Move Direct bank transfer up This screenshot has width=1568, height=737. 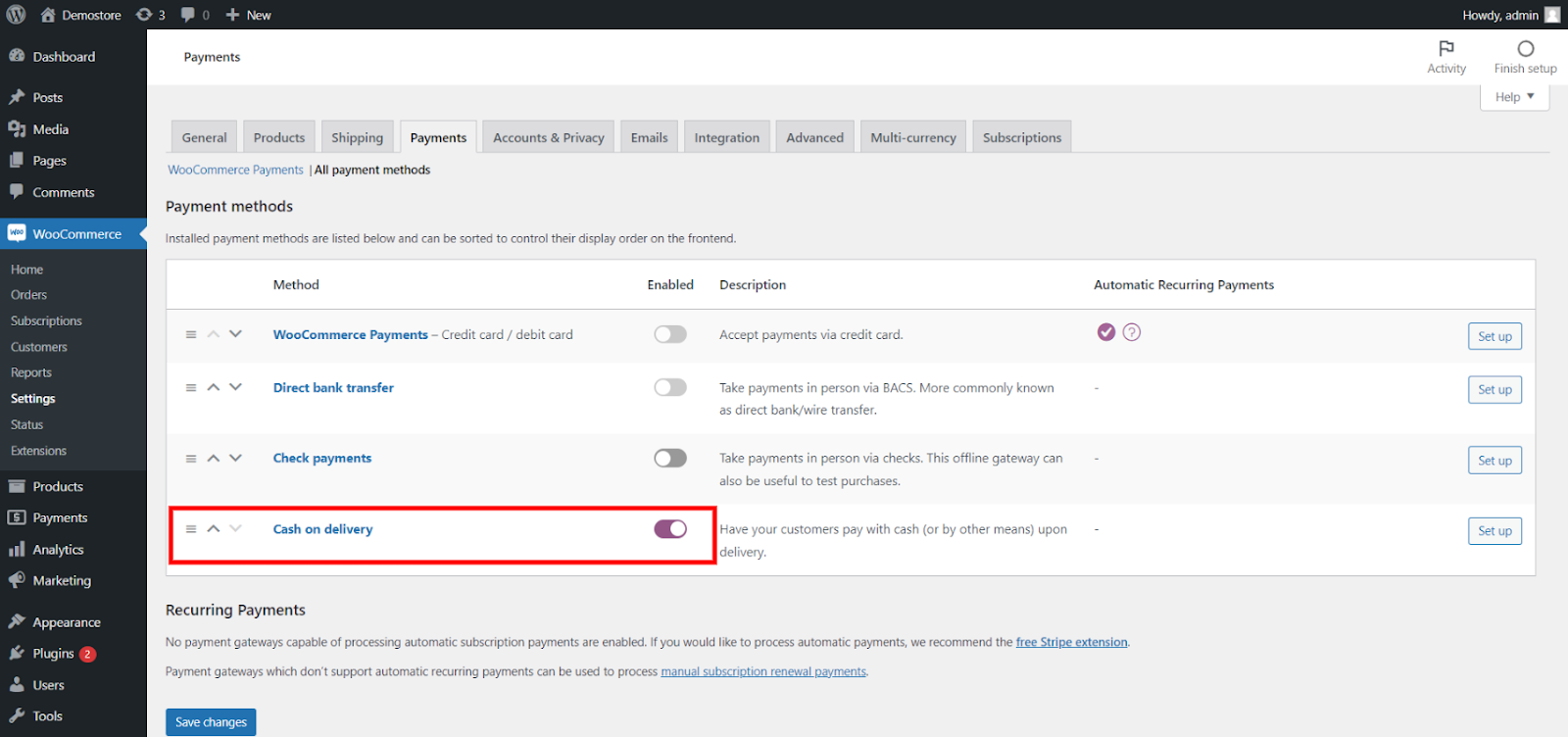tap(214, 387)
